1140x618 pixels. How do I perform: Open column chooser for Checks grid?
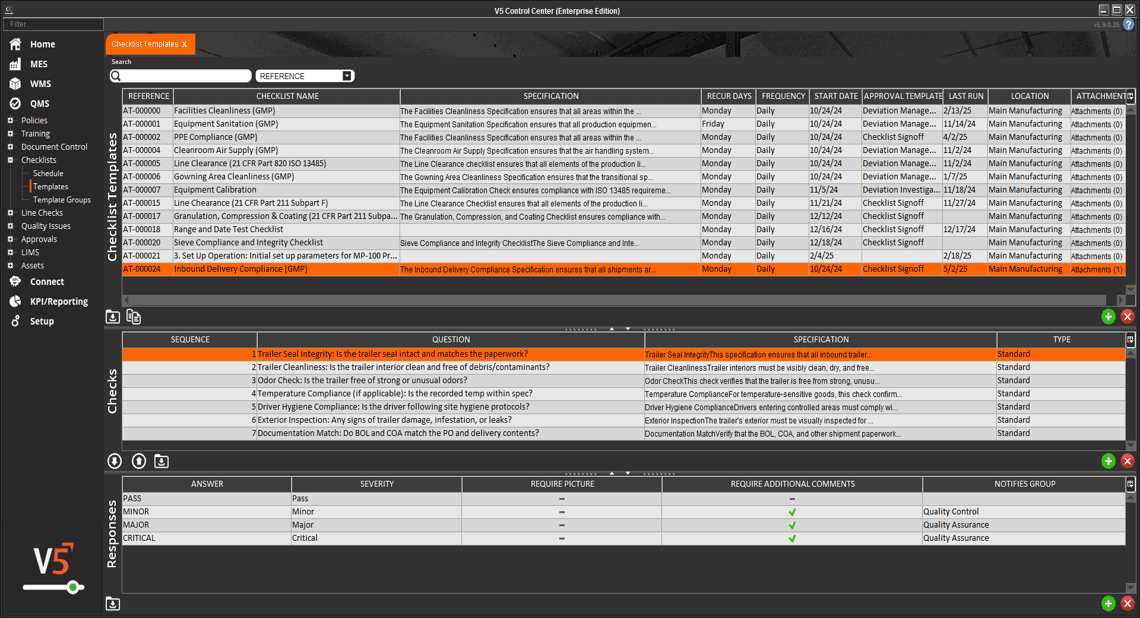point(1131,340)
